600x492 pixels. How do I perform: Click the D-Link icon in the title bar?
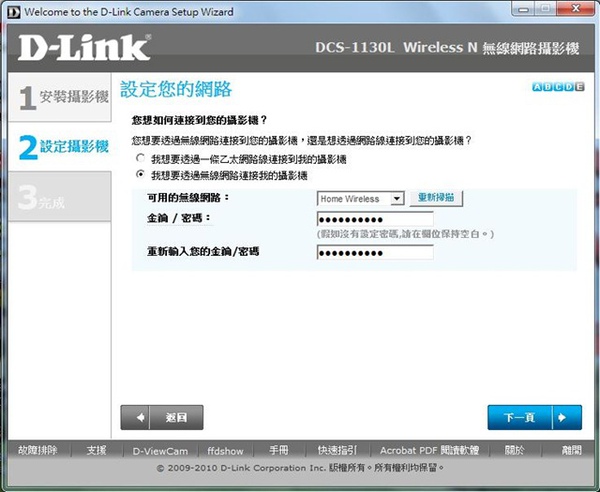point(14,12)
